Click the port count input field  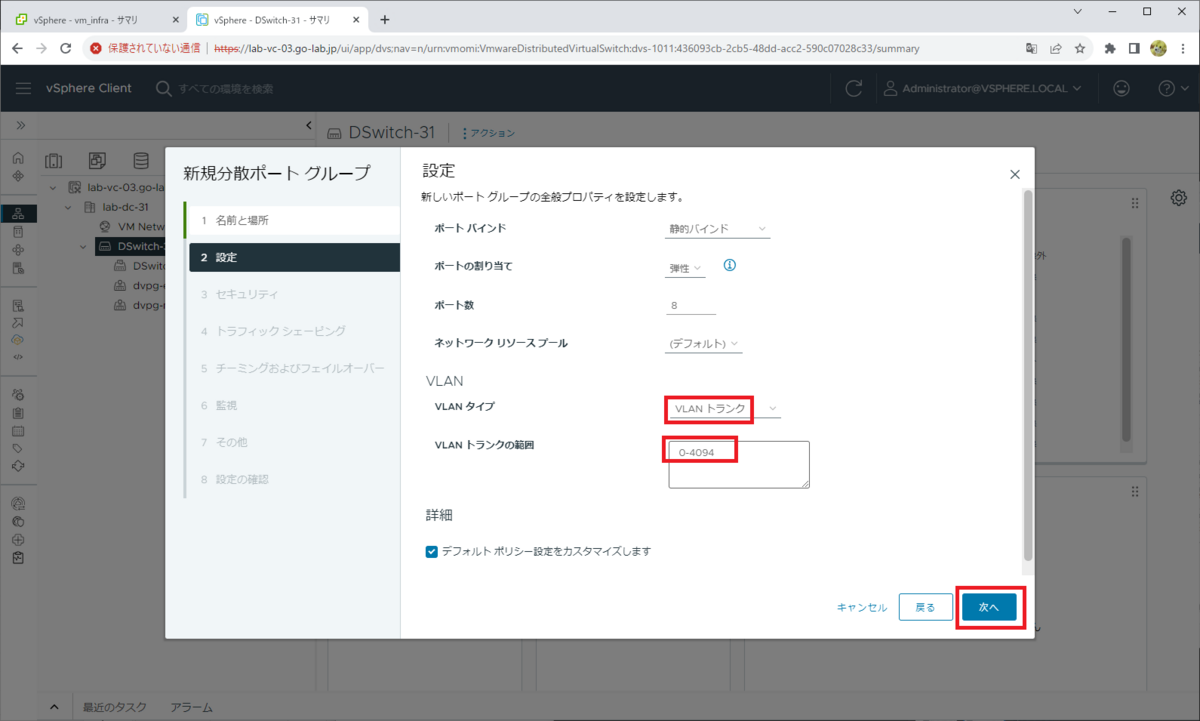click(692, 306)
